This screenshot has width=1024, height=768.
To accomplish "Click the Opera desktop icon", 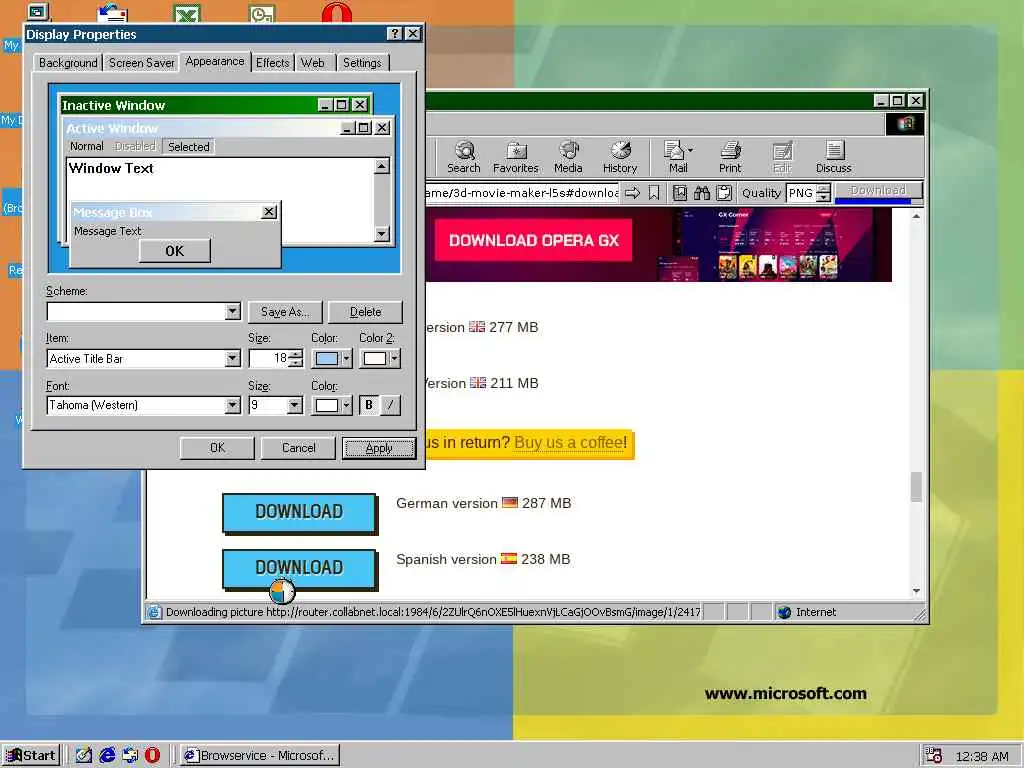I will point(337,12).
